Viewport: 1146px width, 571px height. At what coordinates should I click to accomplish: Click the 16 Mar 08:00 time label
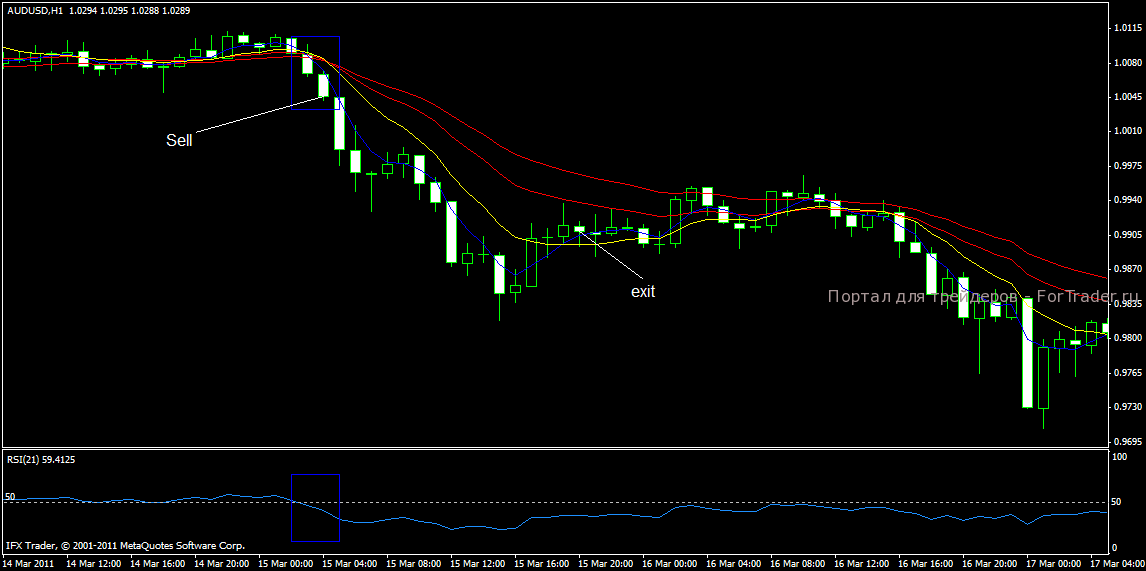(799, 564)
